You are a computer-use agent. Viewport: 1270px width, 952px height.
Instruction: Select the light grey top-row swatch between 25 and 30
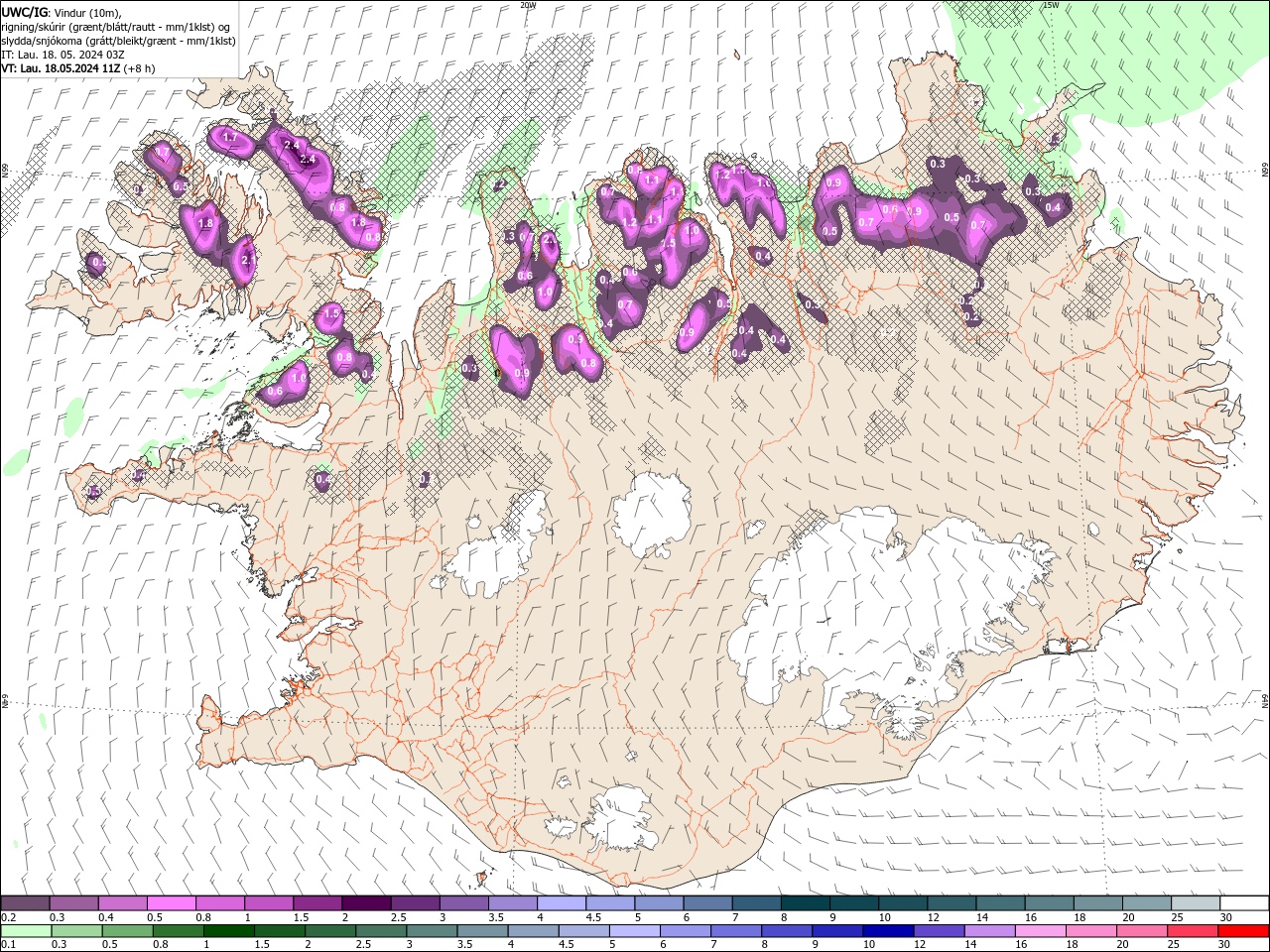(x=1197, y=903)
